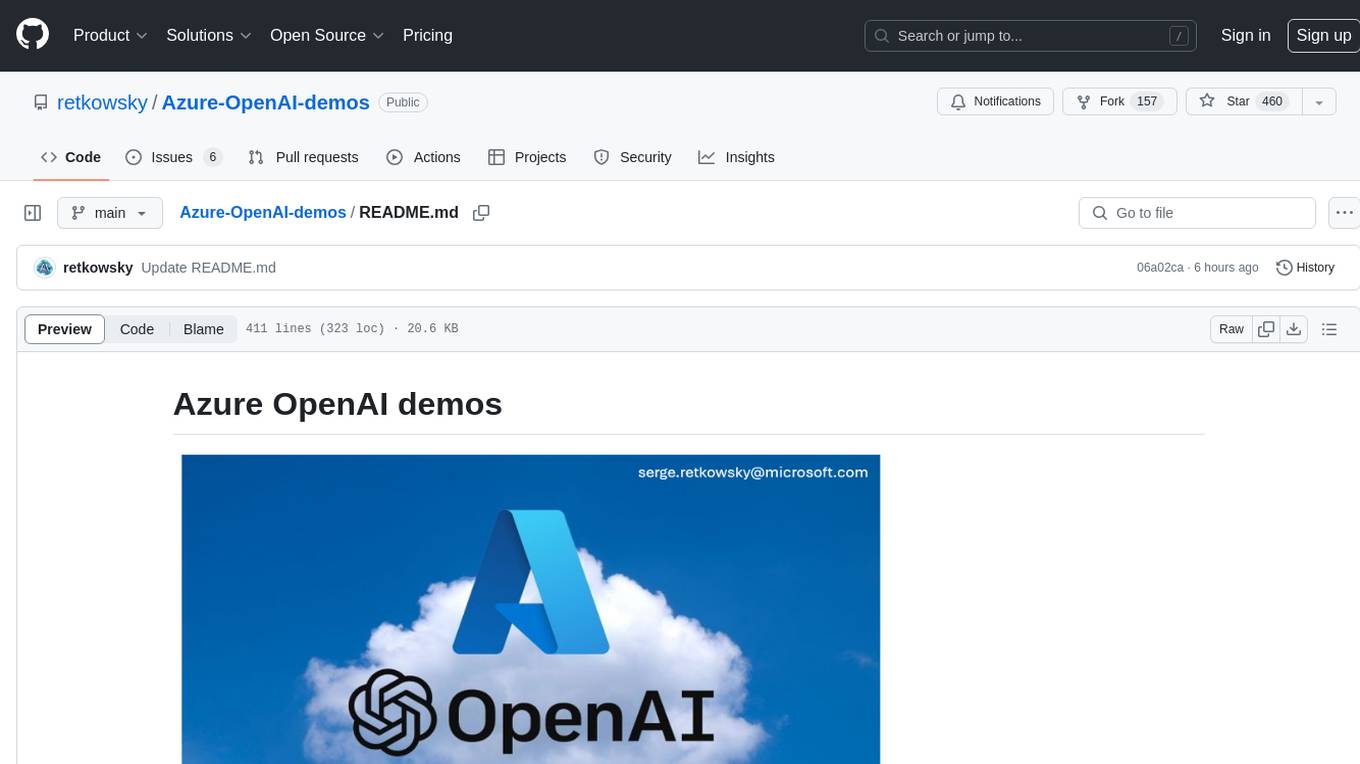Click the Public visibility label
1360x764 pixels.
point(403,102)
